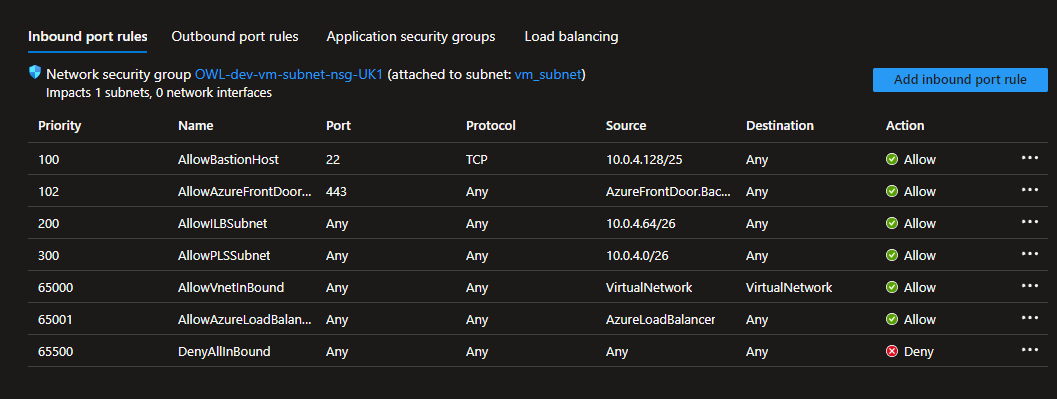Click the TCP protocol cell
Viewport: 1057px width, 399px height.
477,160
